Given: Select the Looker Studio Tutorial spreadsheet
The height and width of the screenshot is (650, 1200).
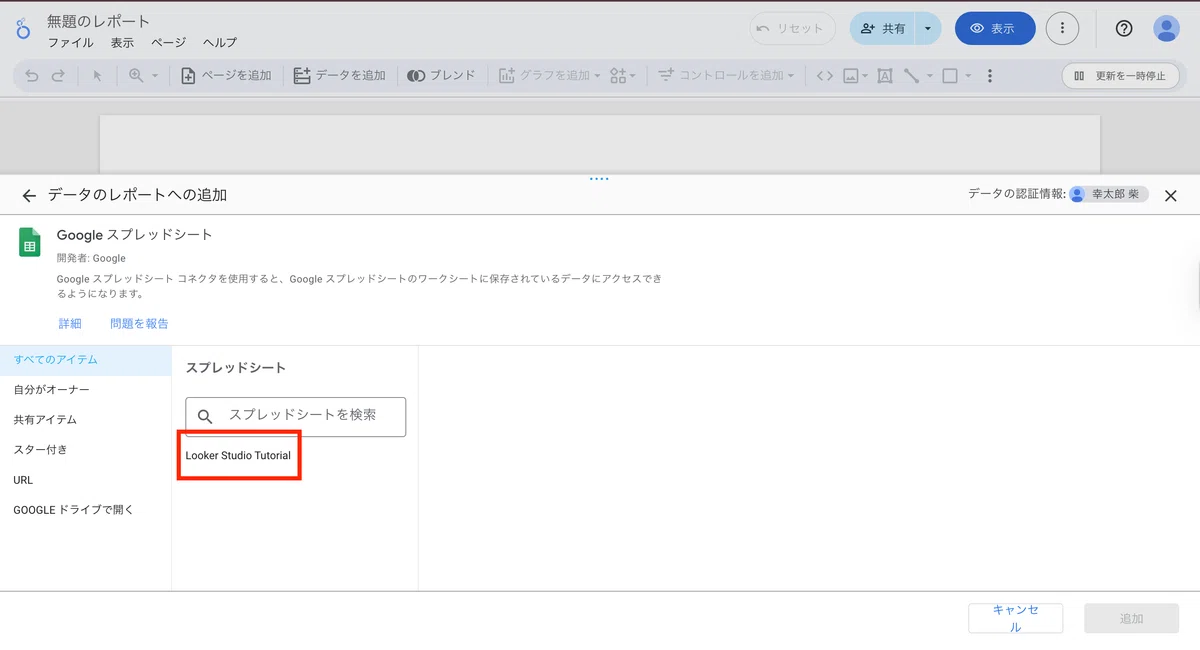Looking at the screenshot, I should pyautogui.click(x=238, y=456).
